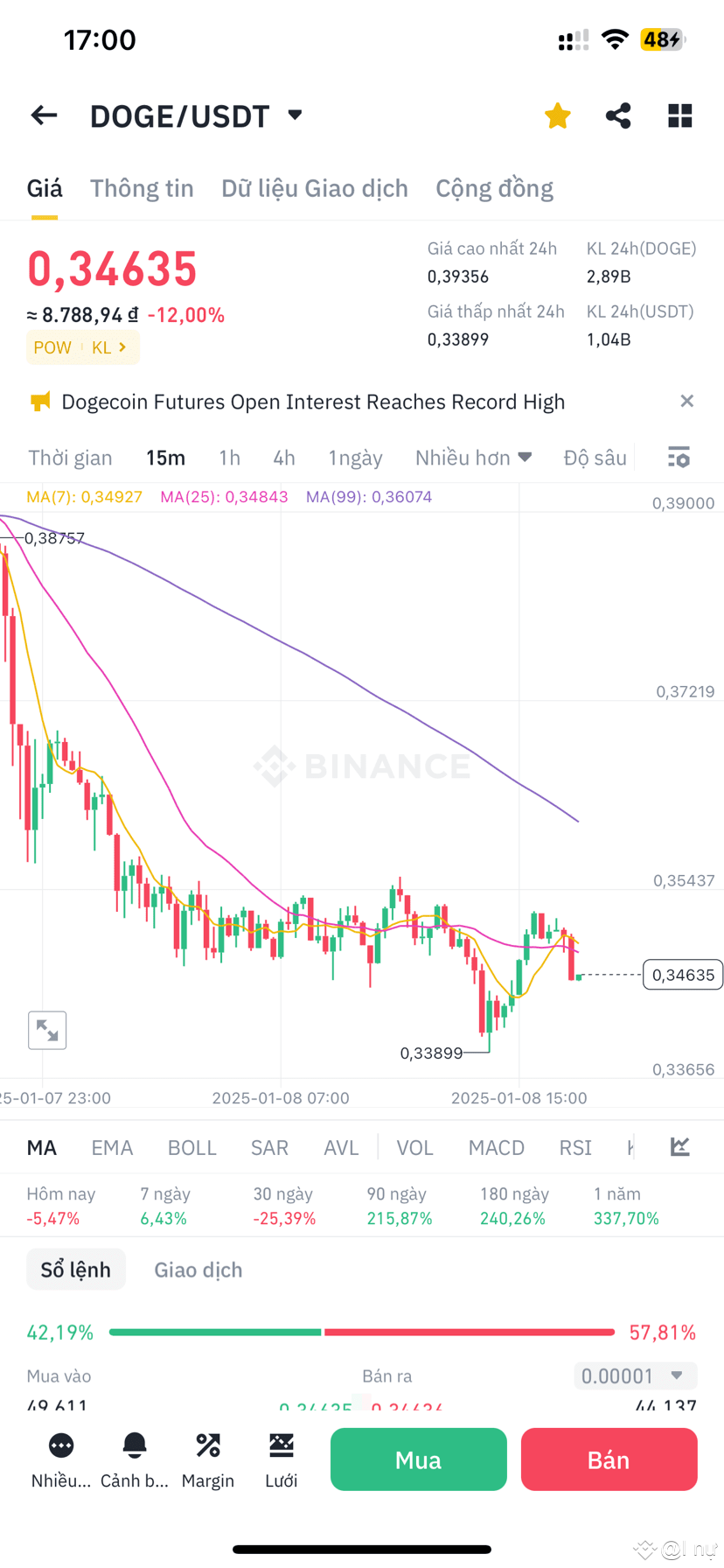Open the Margin trading icon
The image size is (724, 1568).
[x=207, y=1459]
